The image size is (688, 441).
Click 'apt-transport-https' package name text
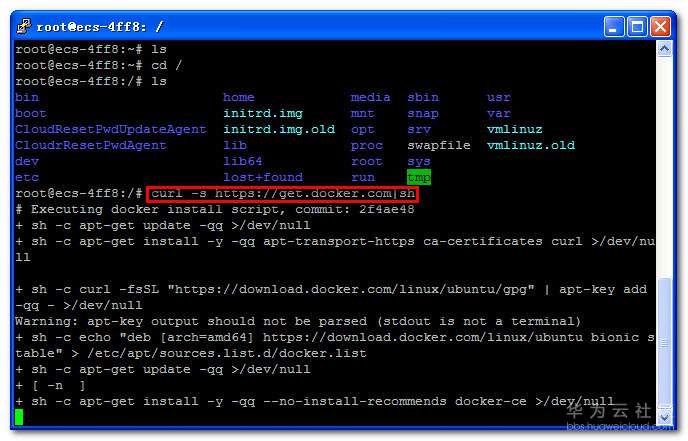(x=339, y=241)
